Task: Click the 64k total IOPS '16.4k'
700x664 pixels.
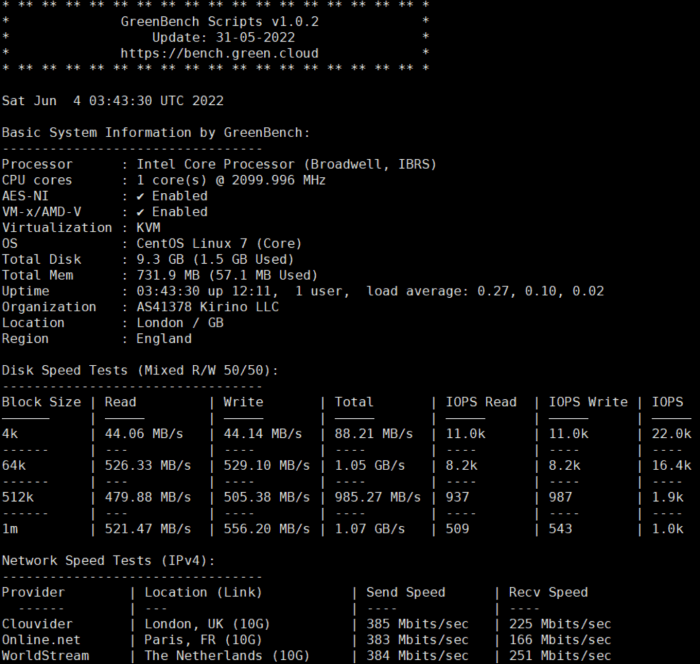Action: point(671,466)
